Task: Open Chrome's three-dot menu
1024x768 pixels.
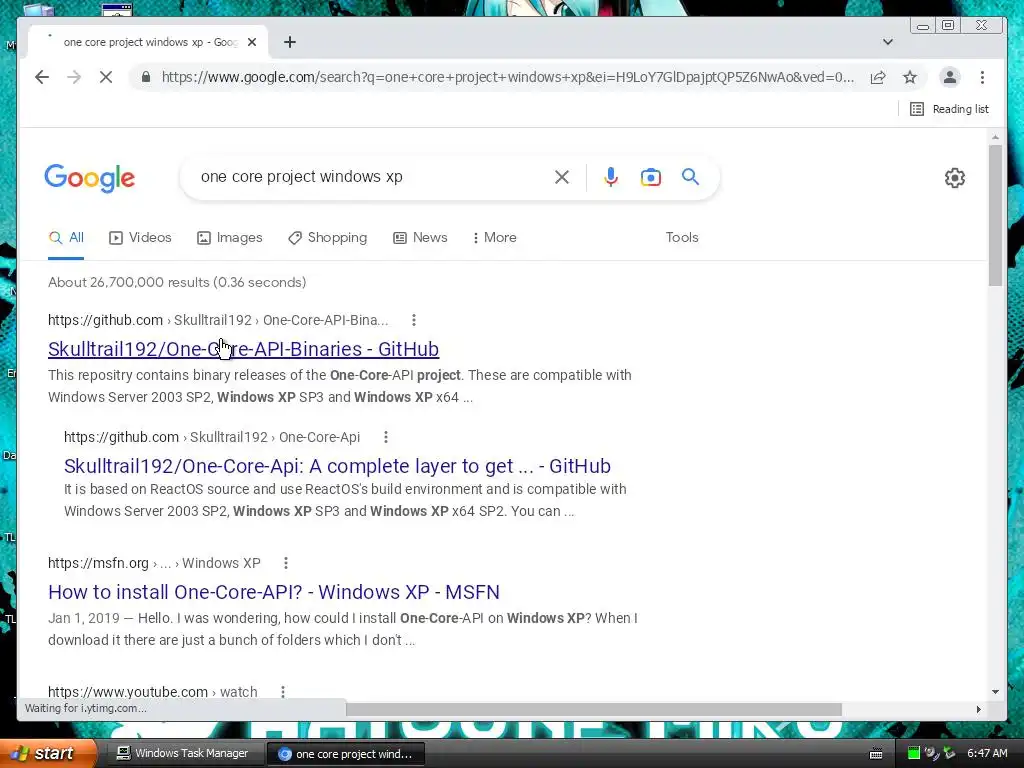Action: pyautogui.click(x=982, y=77)
